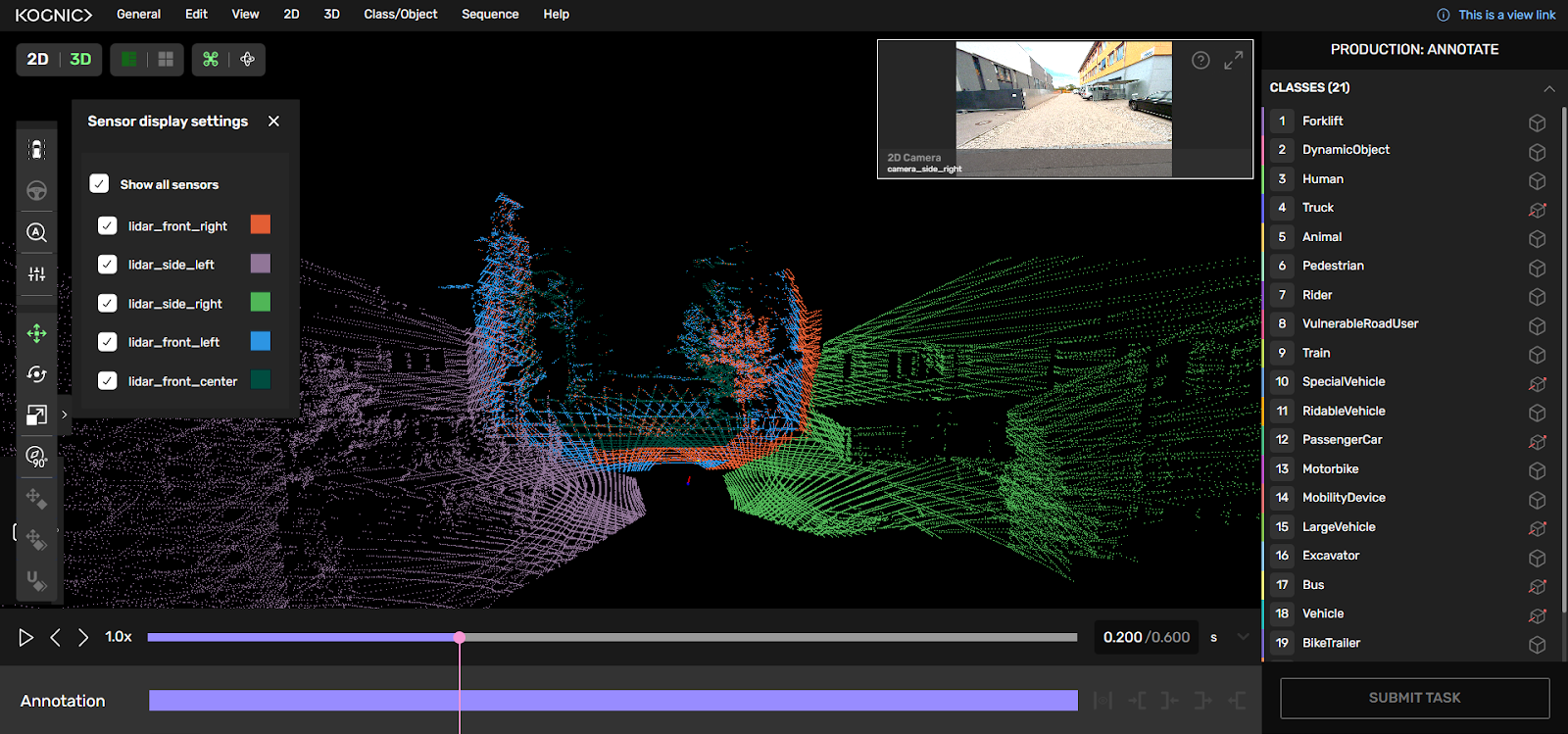
Task: Click the ego vehicle view icon
Action: point(36,149)
